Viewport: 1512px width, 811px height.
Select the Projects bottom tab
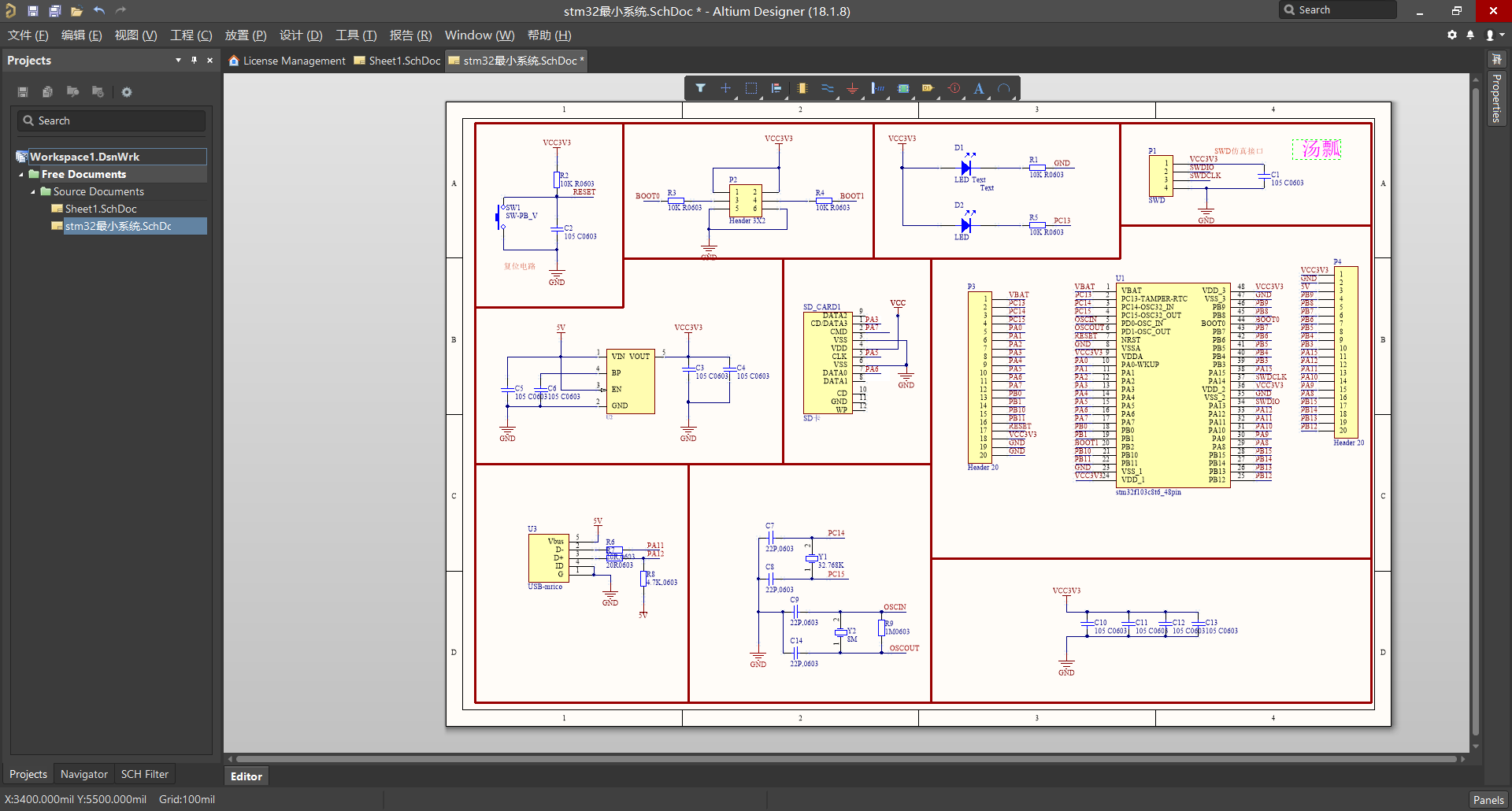coord(28,774)
